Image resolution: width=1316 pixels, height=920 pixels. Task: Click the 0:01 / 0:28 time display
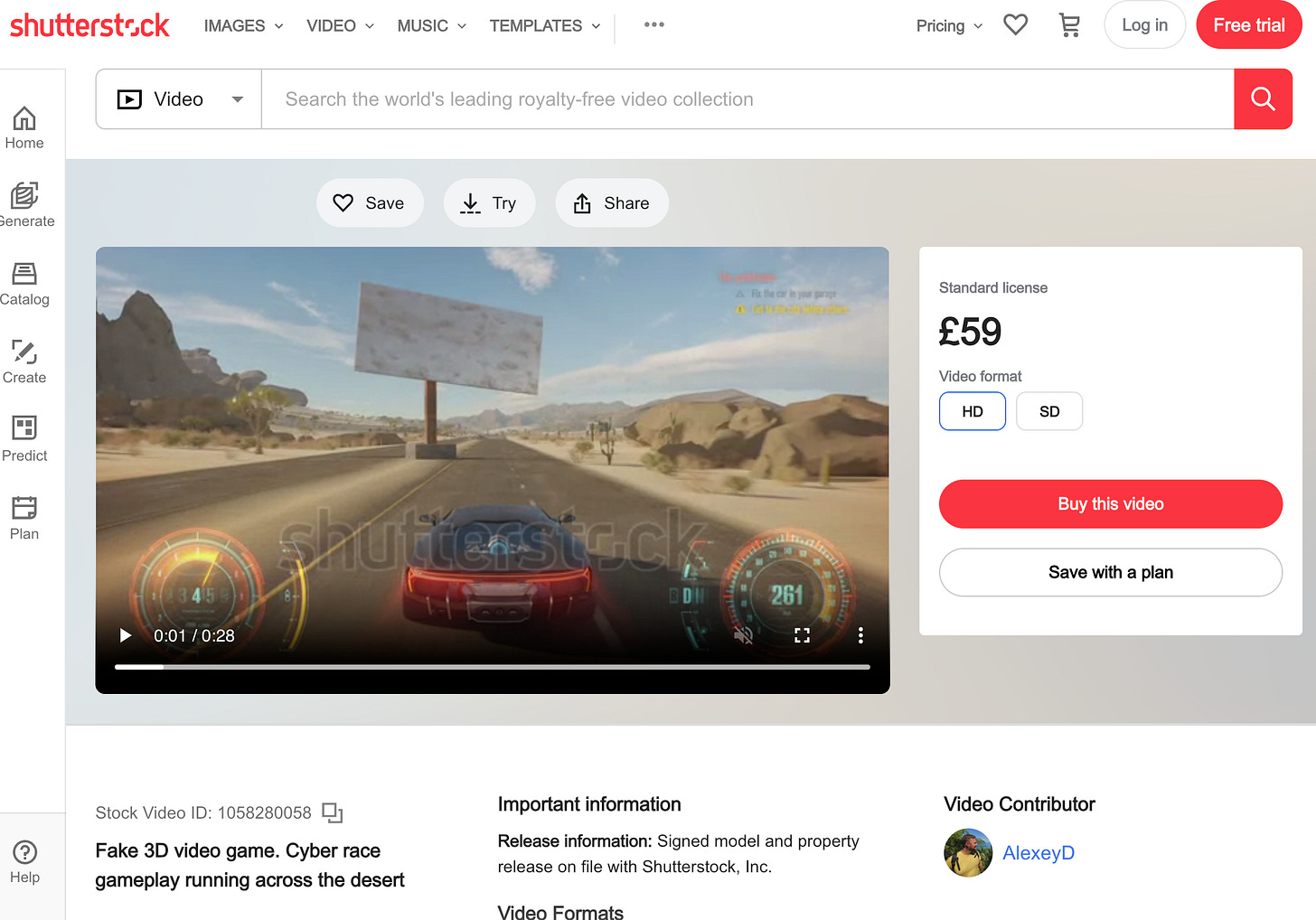(194, 636)
